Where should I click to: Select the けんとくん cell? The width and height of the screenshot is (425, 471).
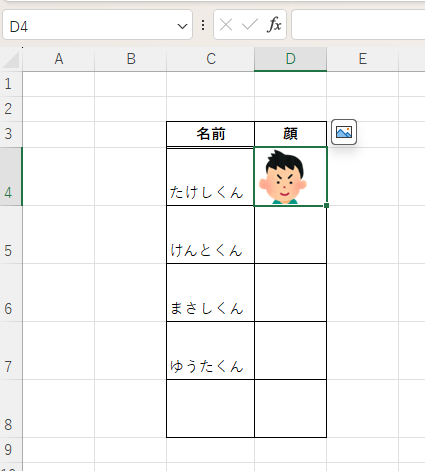210,235
